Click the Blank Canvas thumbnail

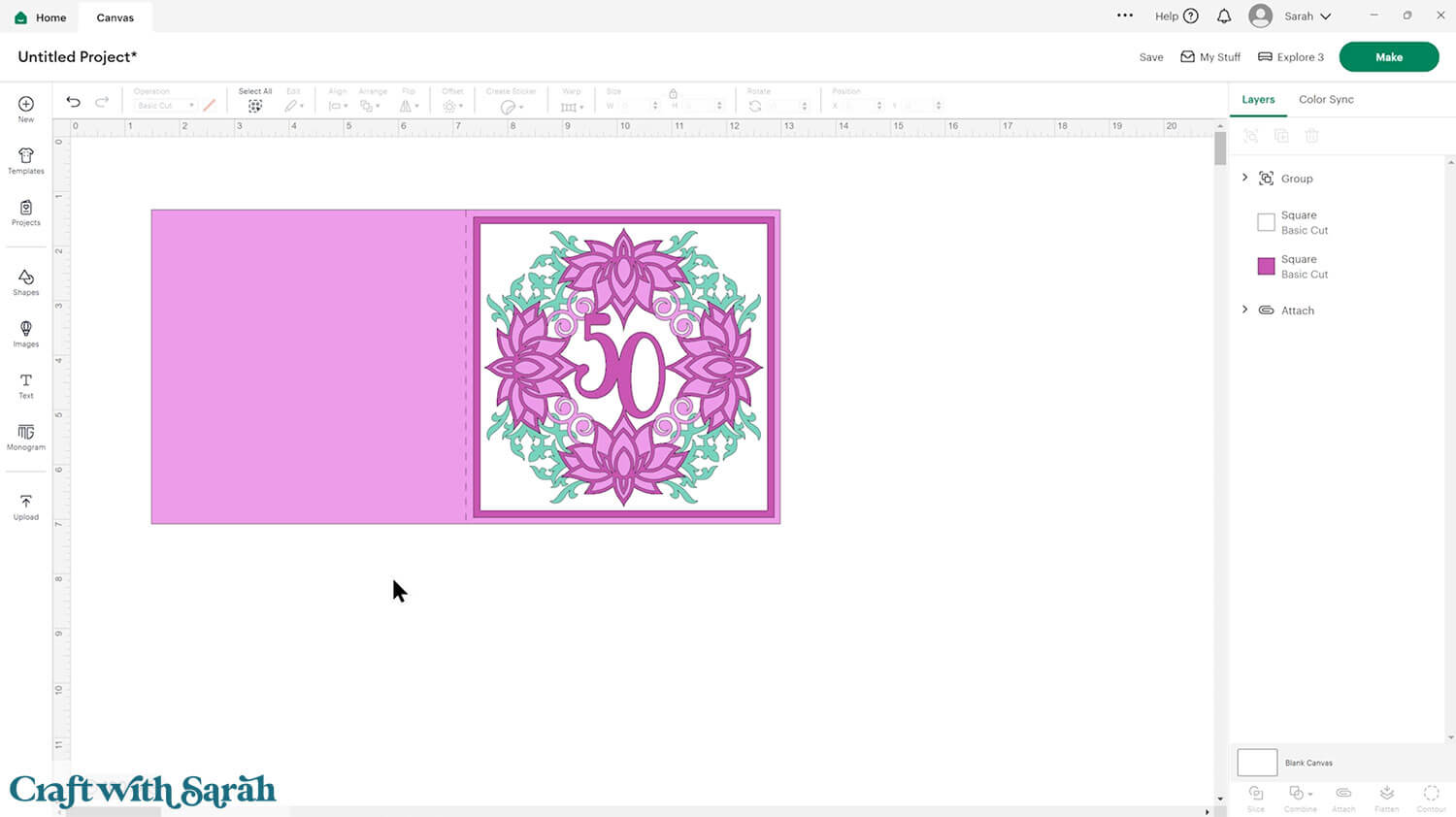(x=1257, y=763)
